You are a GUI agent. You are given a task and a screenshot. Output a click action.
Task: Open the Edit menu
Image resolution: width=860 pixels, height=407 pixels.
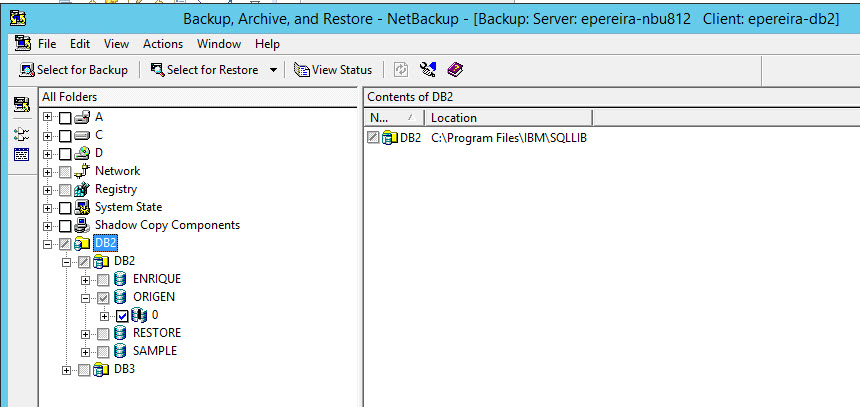click(80, 44)
